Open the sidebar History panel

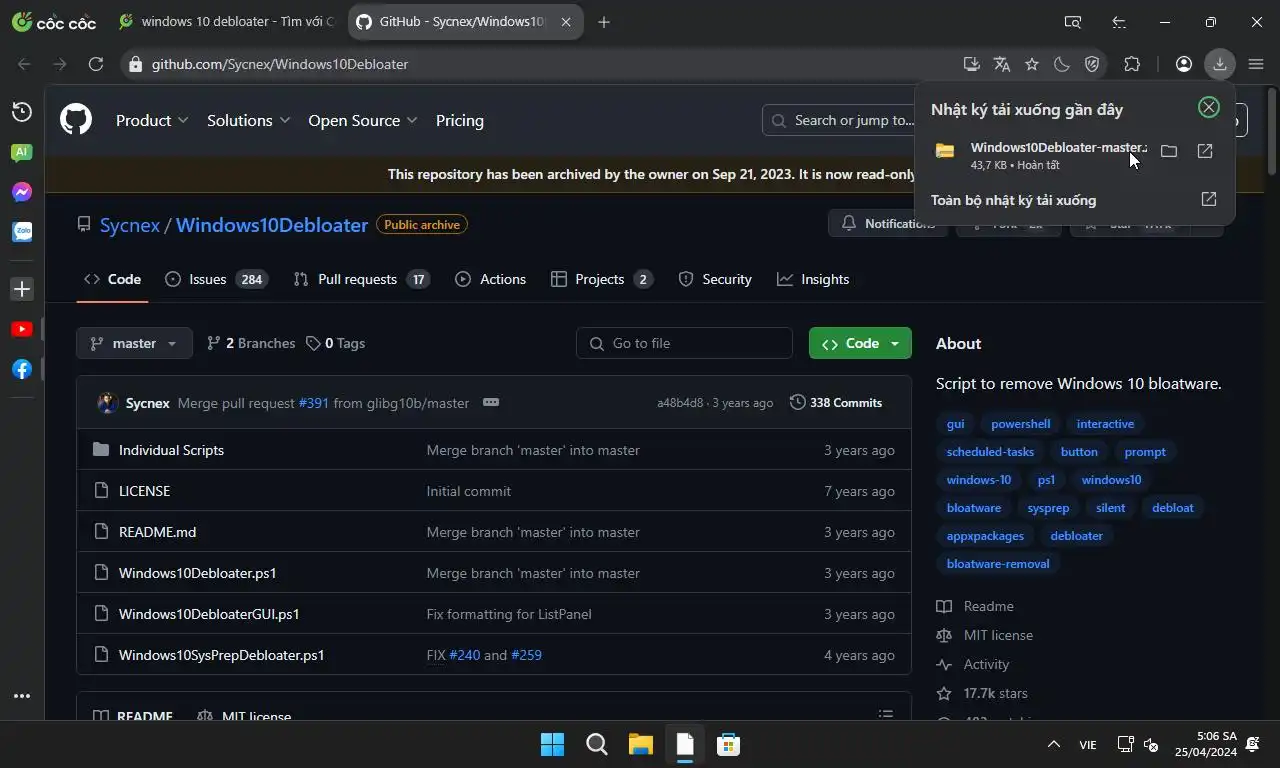pyautogui.click(x=22, y=112)
